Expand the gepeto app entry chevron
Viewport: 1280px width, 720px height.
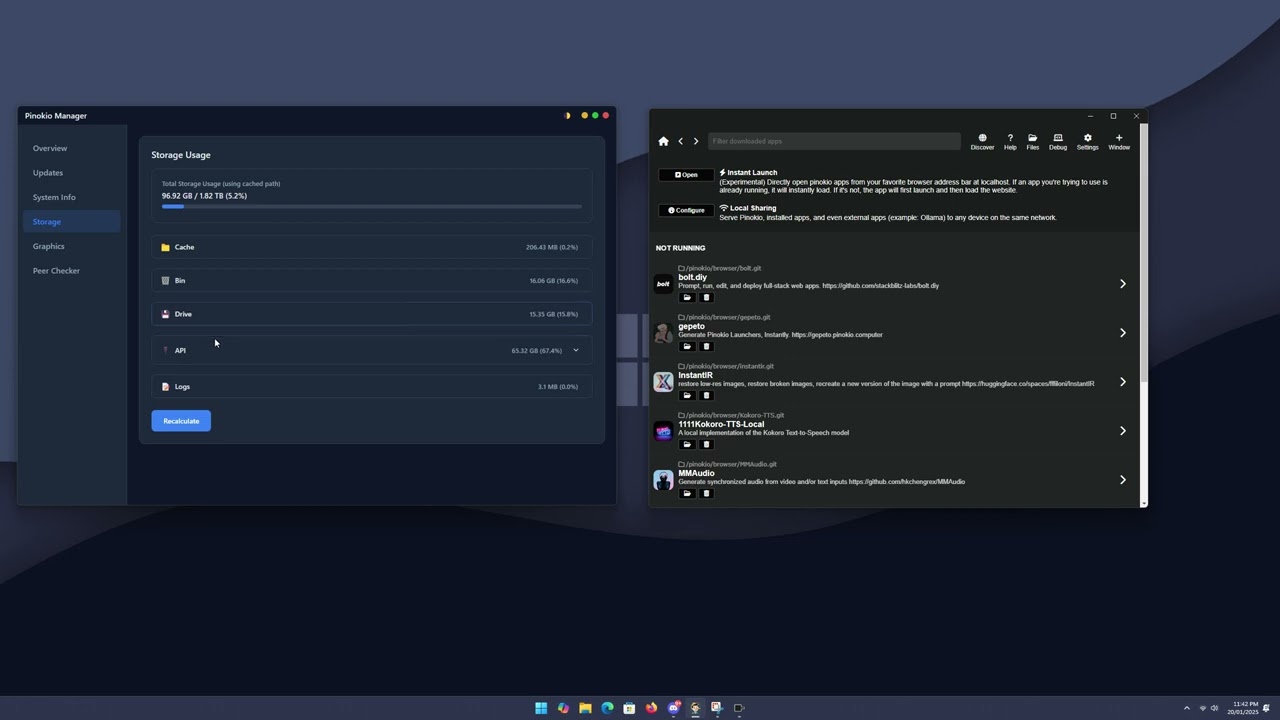pyautogui.click(x=1122, y=332)
